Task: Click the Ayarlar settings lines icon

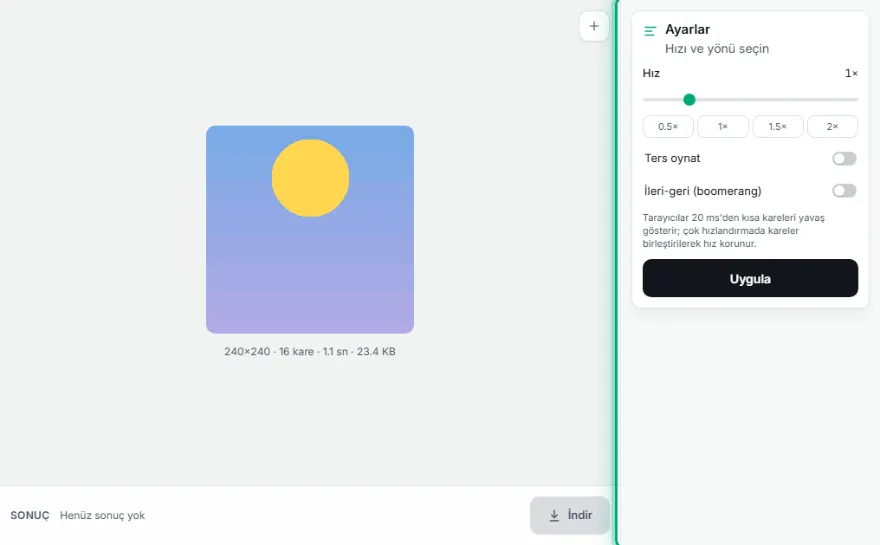Action: [650, 31]
